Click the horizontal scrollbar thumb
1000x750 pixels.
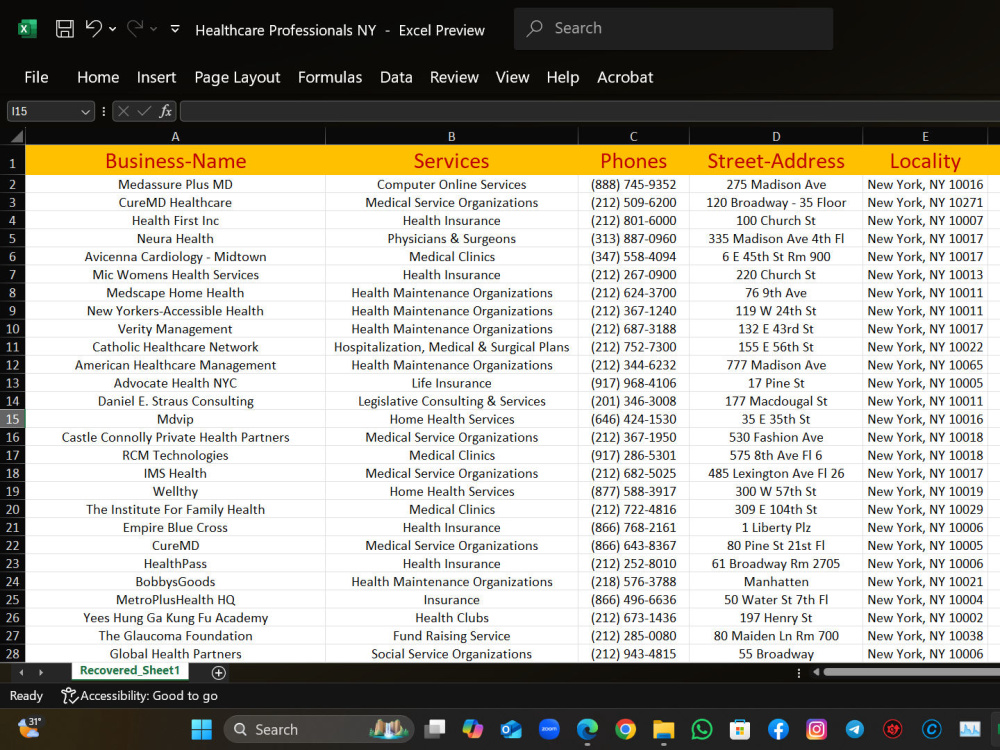click(912, 672)
